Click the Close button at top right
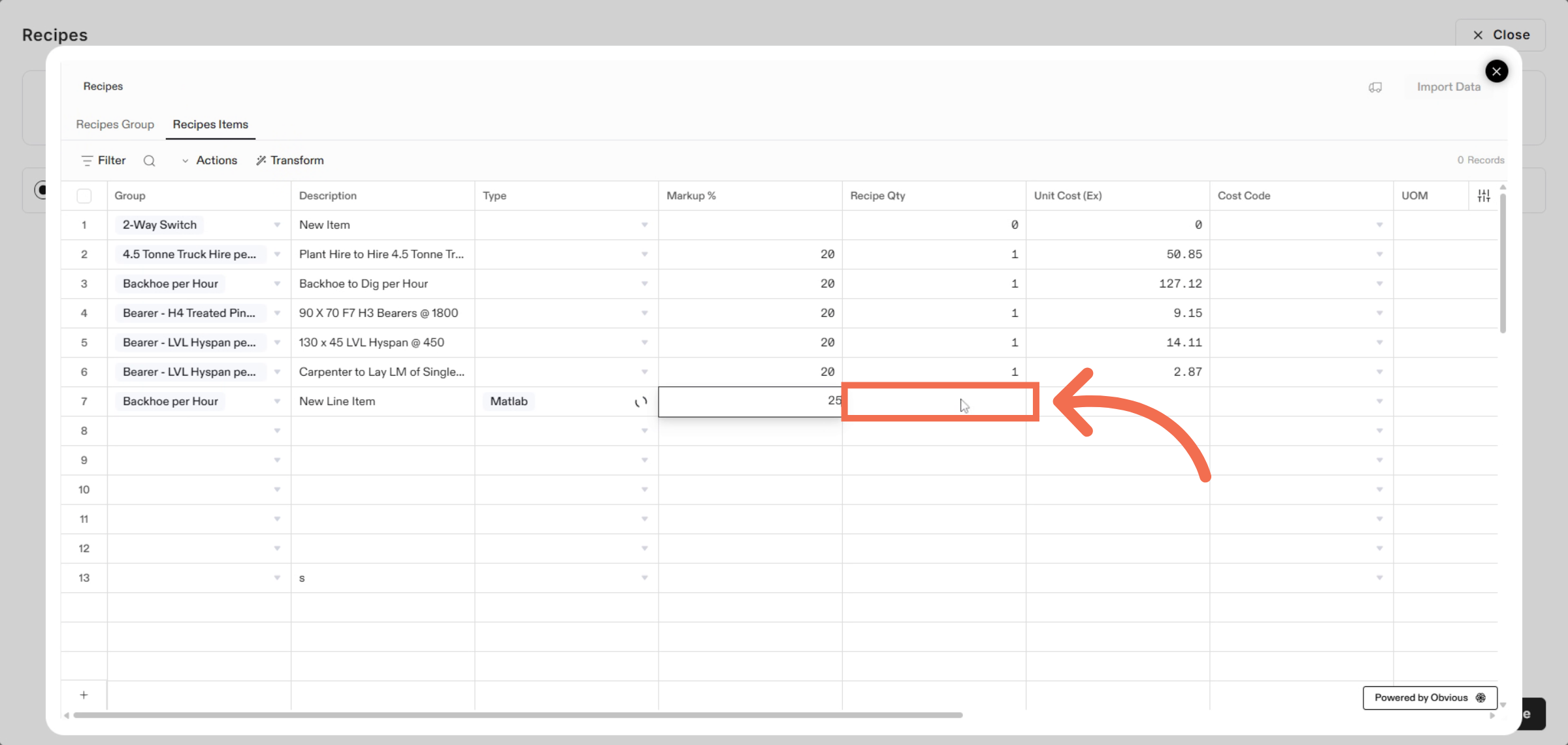Image resolution: width=1568 pixels, height=745 pixels. click(x=1501, y=34)
